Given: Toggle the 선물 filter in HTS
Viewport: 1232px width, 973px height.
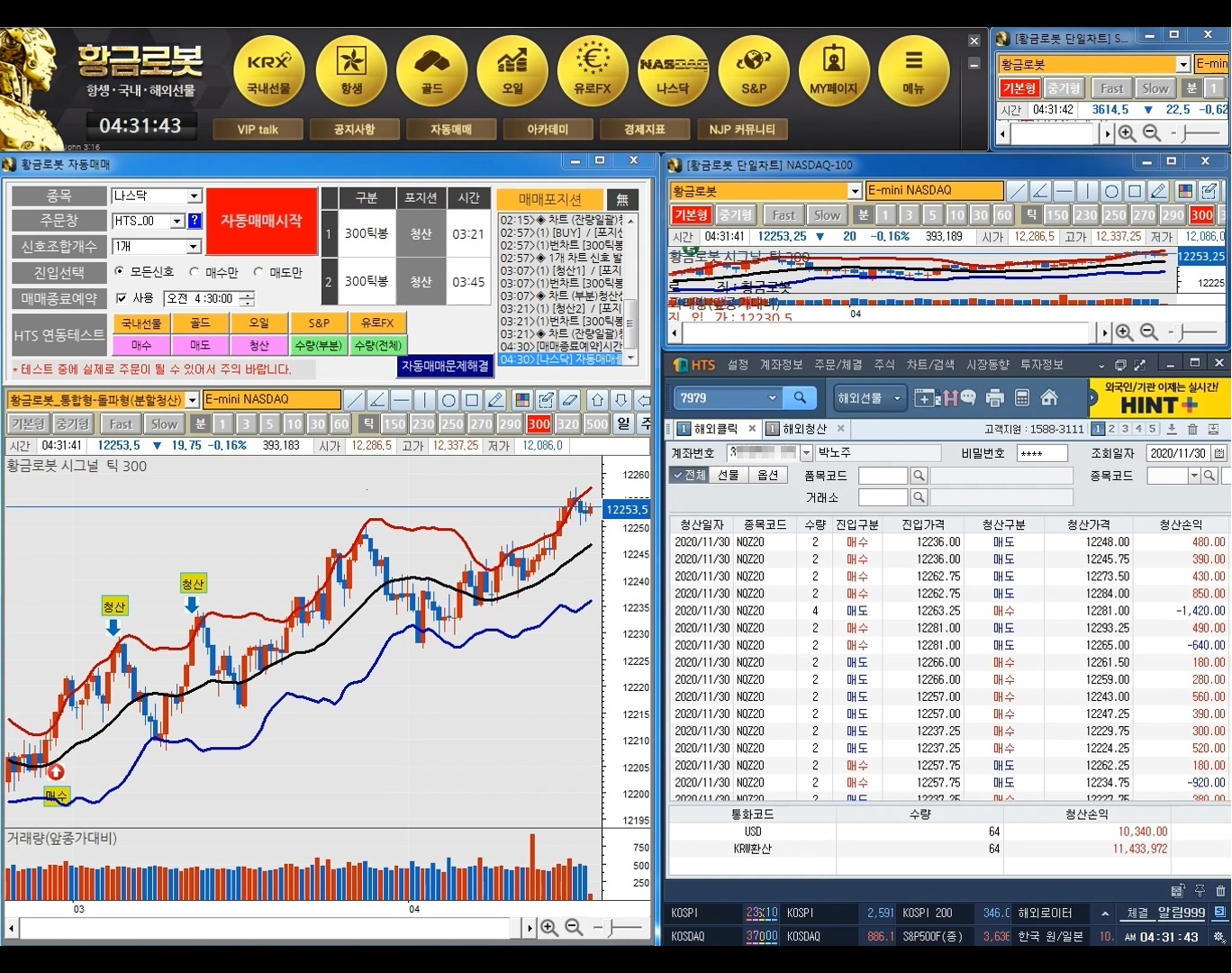Looking at the screenshot, I should tap(729, 475).
